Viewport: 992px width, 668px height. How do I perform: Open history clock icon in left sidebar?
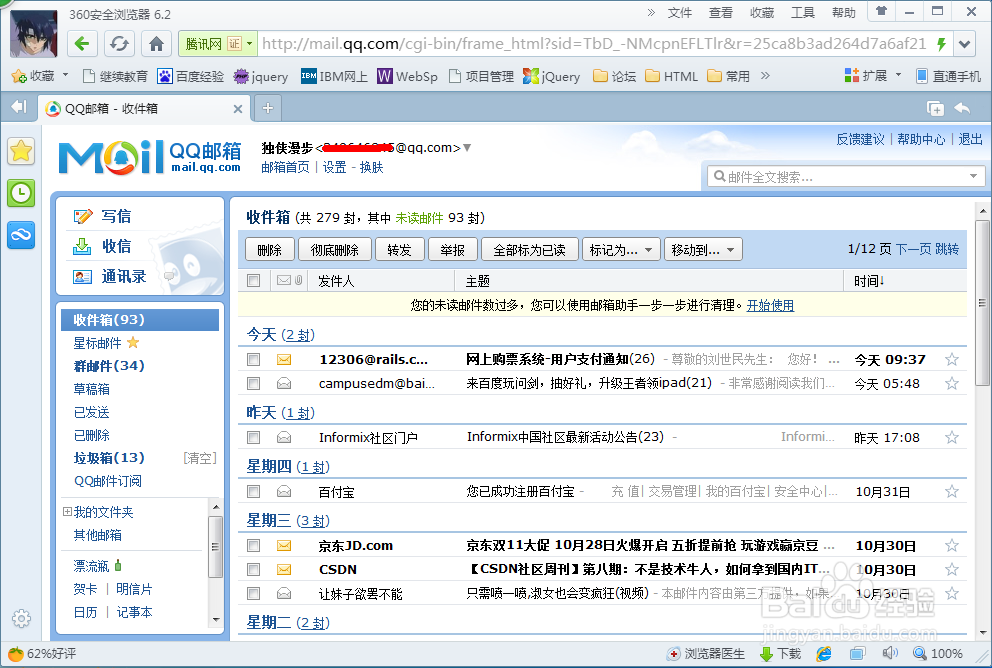21,192
